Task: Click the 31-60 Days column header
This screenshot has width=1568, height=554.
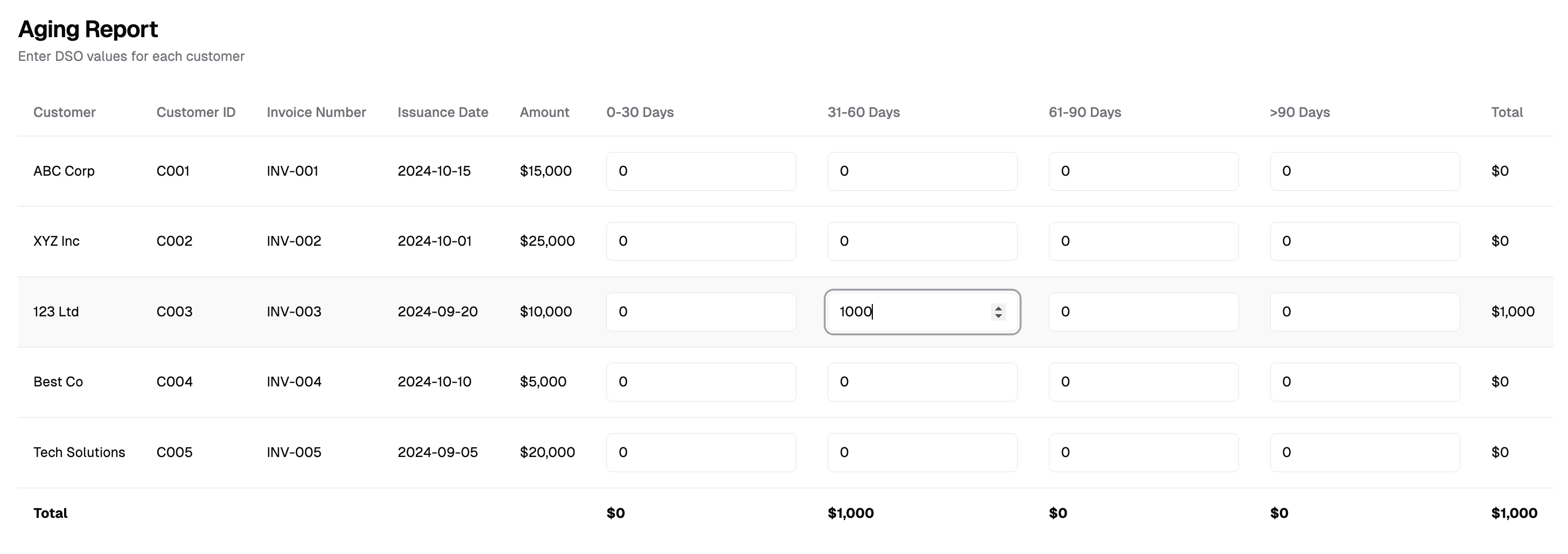Action: pos(864,112)
